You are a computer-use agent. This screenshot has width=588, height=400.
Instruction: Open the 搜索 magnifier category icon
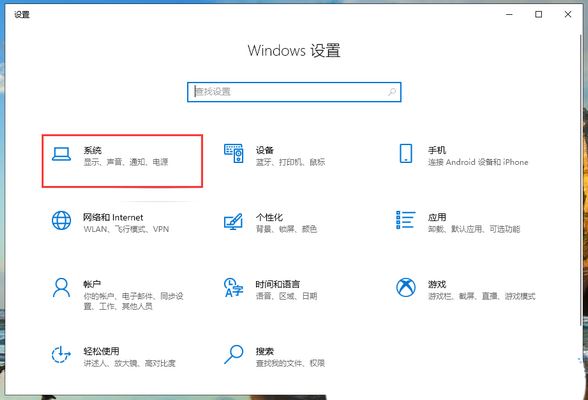point(234,354)
